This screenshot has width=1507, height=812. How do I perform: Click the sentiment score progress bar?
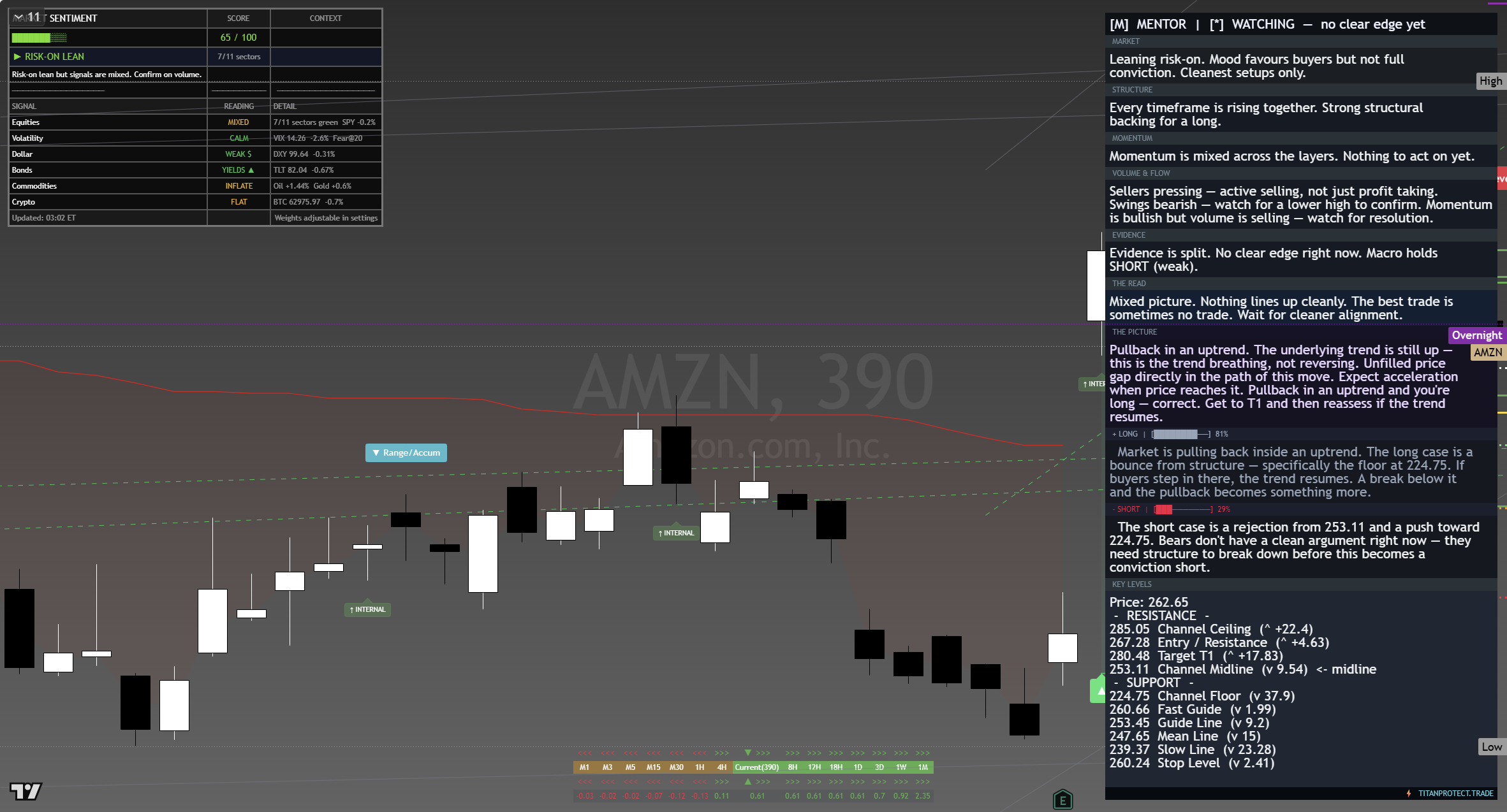(x=40, y=38)
